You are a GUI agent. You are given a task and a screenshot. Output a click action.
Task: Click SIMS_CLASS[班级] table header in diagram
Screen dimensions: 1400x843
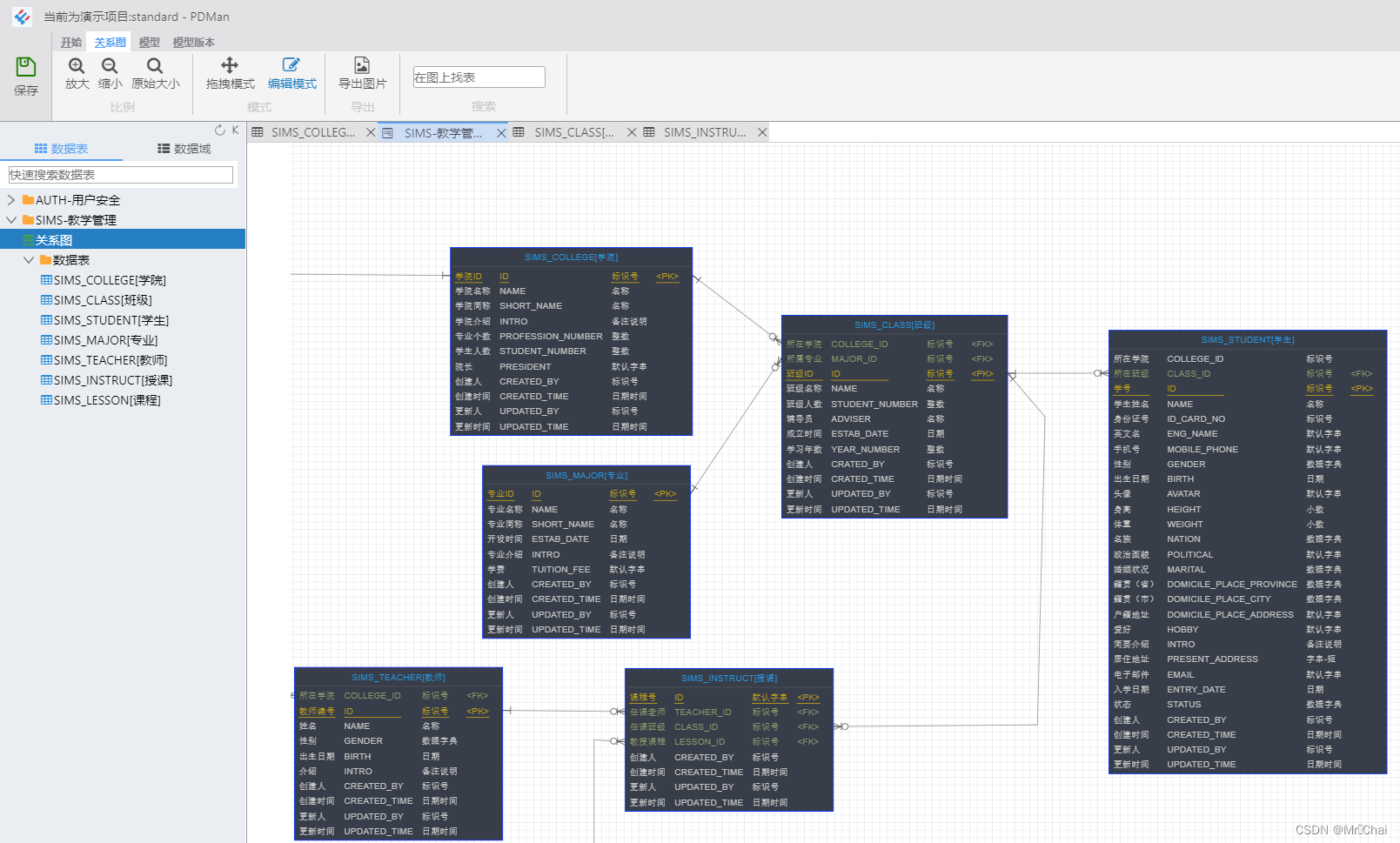point(894,325)
